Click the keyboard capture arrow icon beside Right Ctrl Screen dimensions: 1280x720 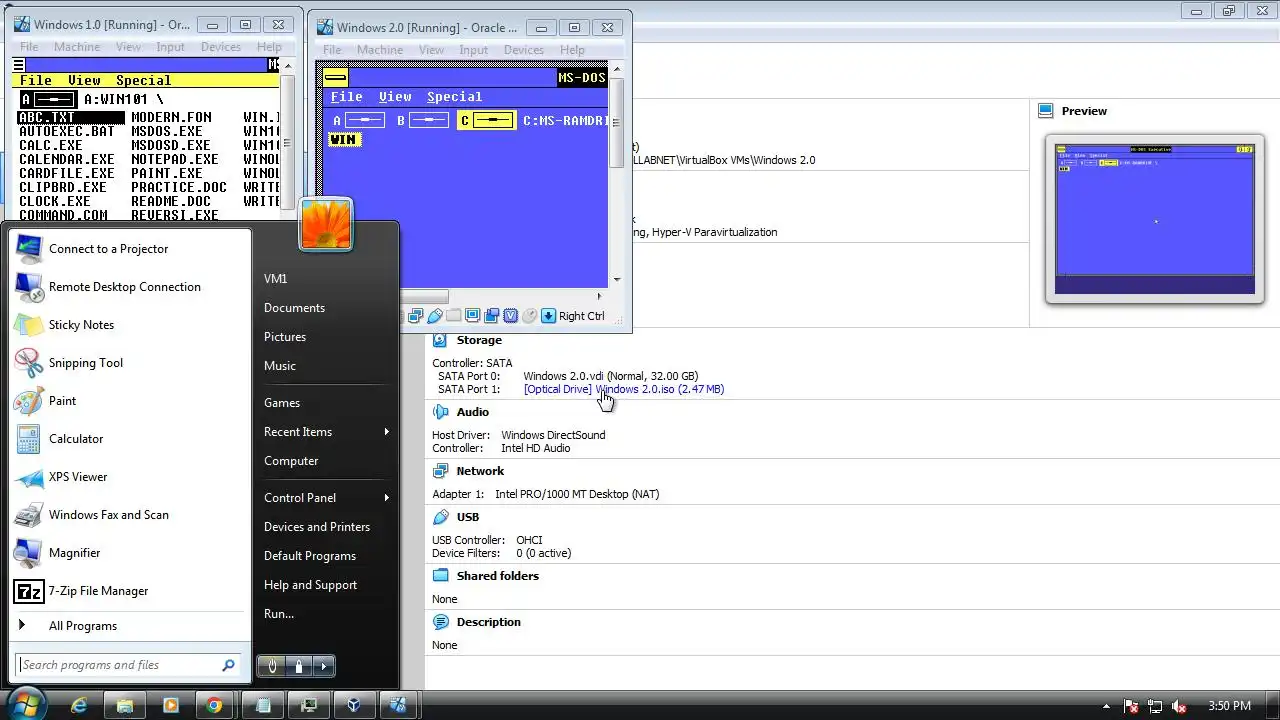(548, 316)
